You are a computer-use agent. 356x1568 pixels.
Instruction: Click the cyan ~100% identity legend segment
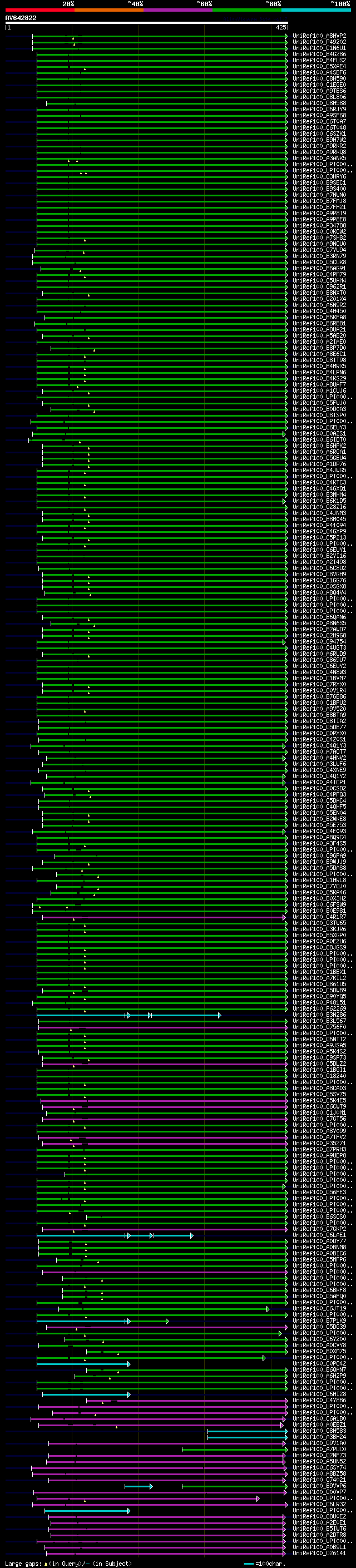click(316, 10)
